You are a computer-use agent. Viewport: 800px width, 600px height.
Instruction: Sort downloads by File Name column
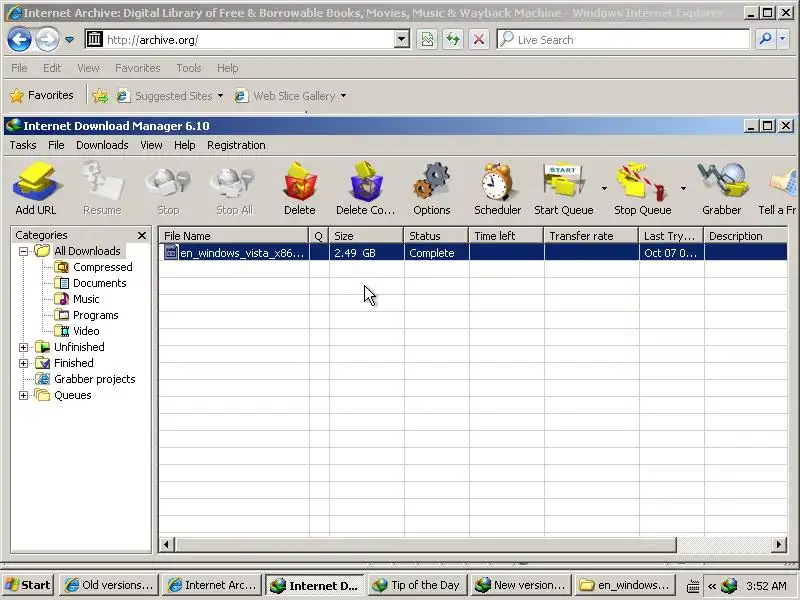pyautogui.click(x=234, y=236)
